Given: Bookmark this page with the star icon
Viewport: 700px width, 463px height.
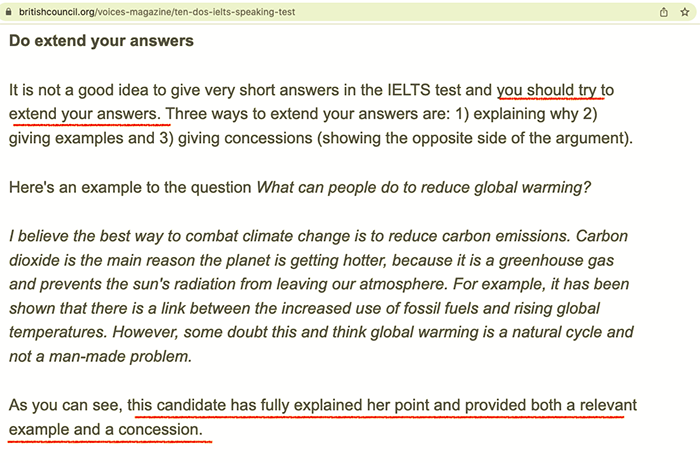Looking at the screenshot, I should tap(683, 12).
